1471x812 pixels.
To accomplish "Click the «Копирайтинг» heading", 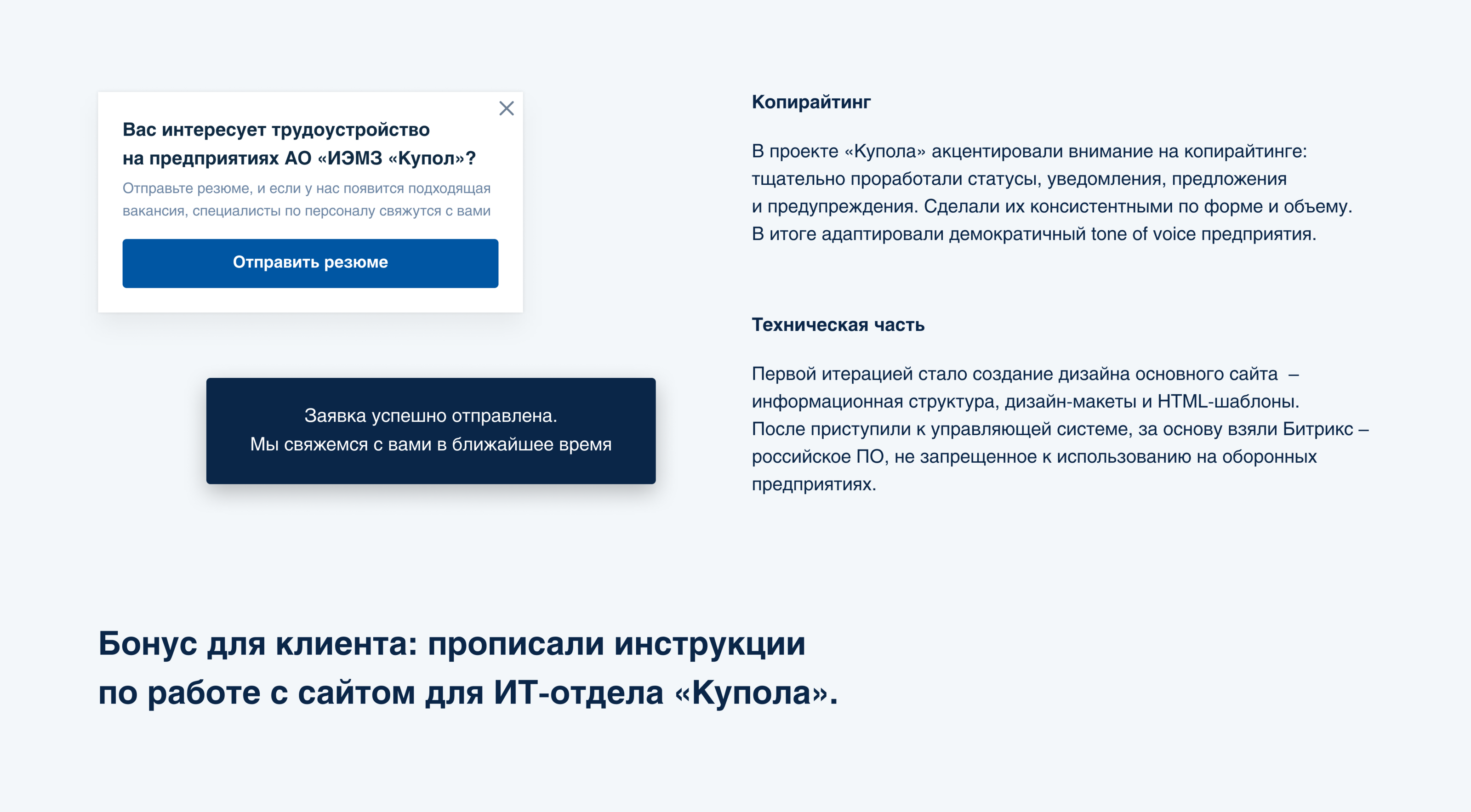I will click(x=810, y=102).
